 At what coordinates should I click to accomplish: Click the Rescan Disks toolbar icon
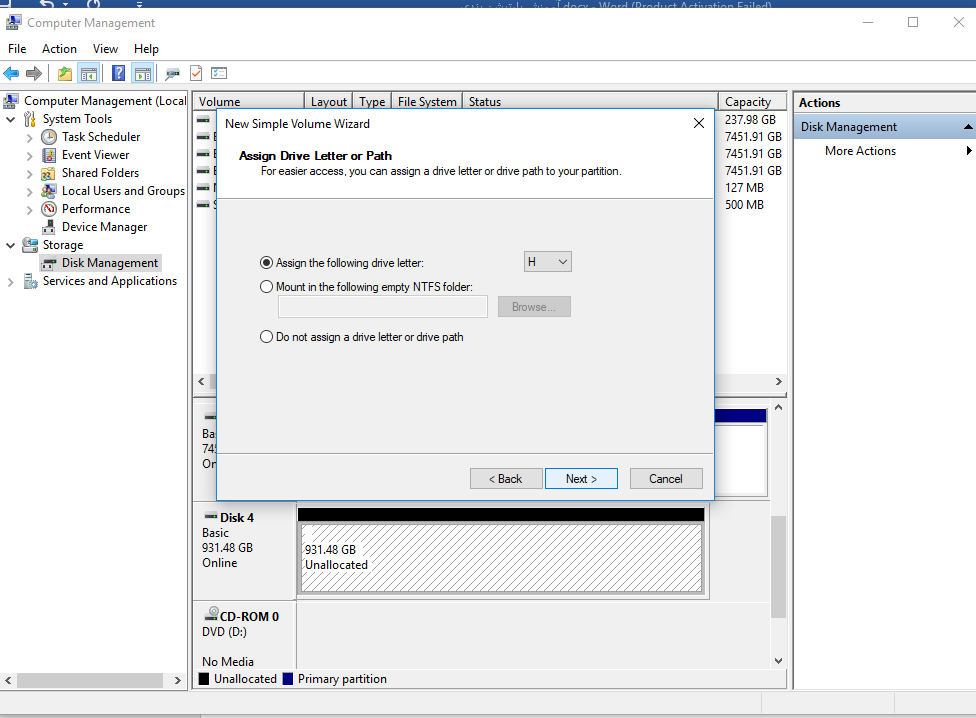pos(173,73)
